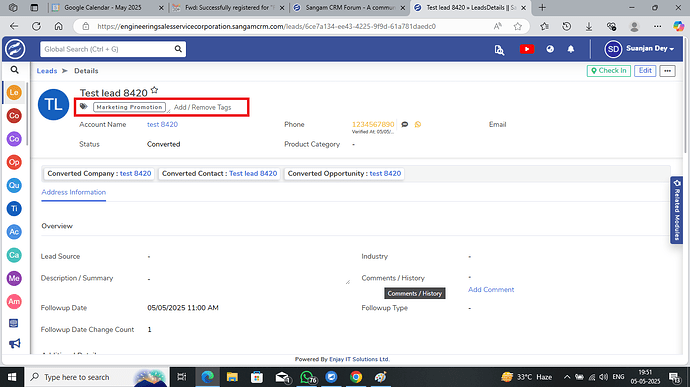Open Google Chrome from taskbar
This screenshot has height=387, width=690.
pos(356,377)
